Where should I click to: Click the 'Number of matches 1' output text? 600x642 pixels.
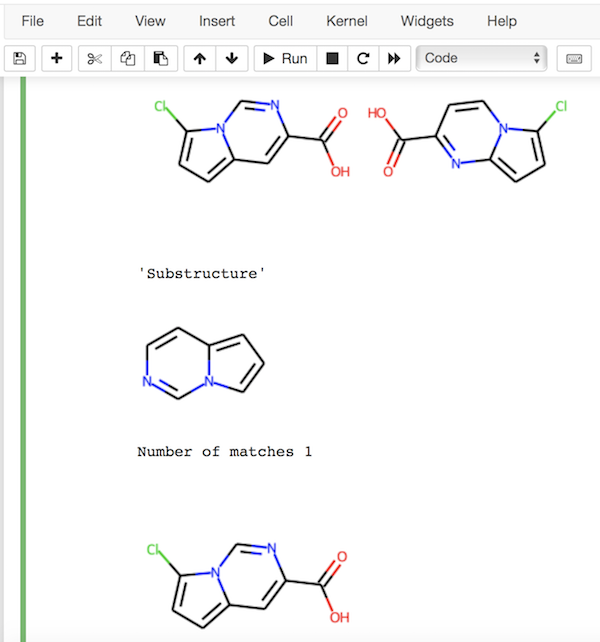click(x=224, y=452)
